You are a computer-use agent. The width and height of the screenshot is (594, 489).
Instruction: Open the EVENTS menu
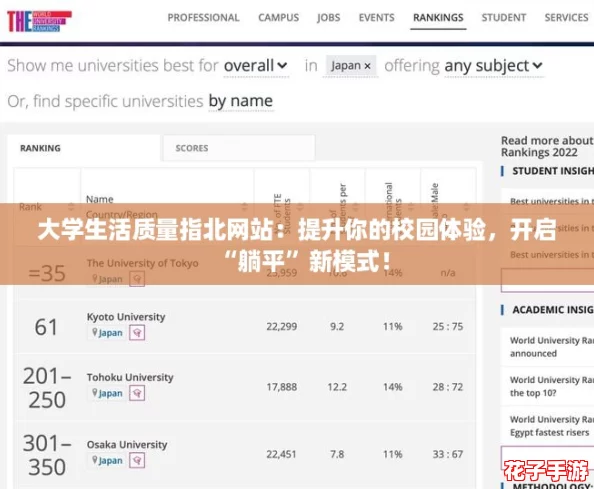(x=377, y=17)
